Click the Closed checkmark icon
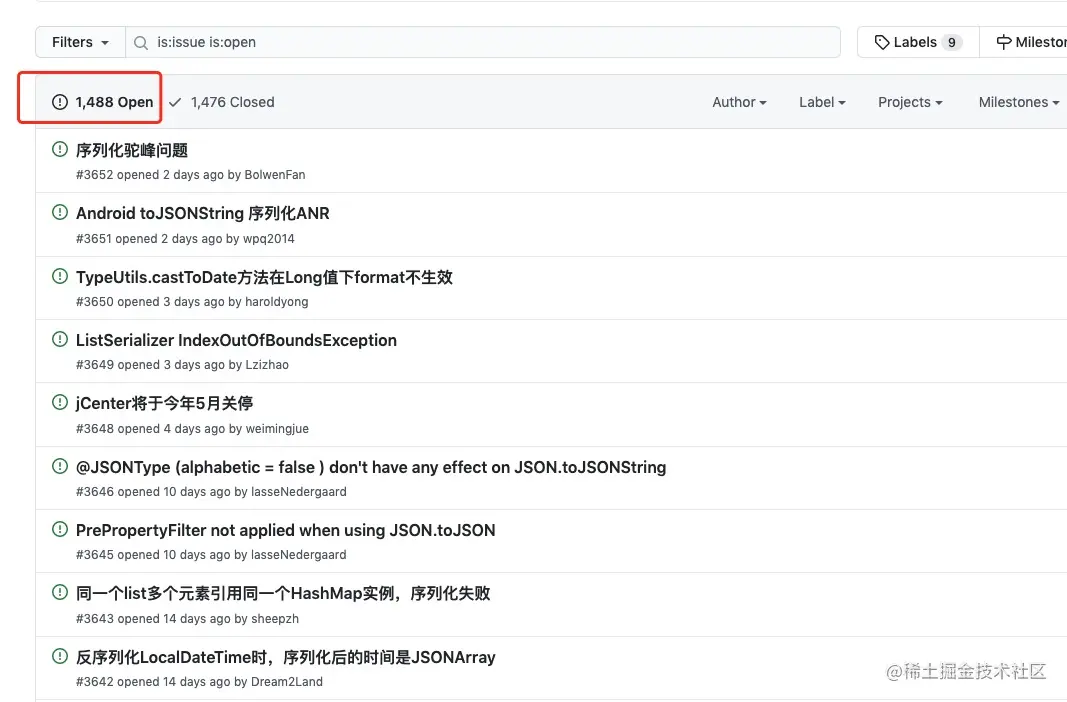This screenshot has height=702, width=1067. (176, 102)
